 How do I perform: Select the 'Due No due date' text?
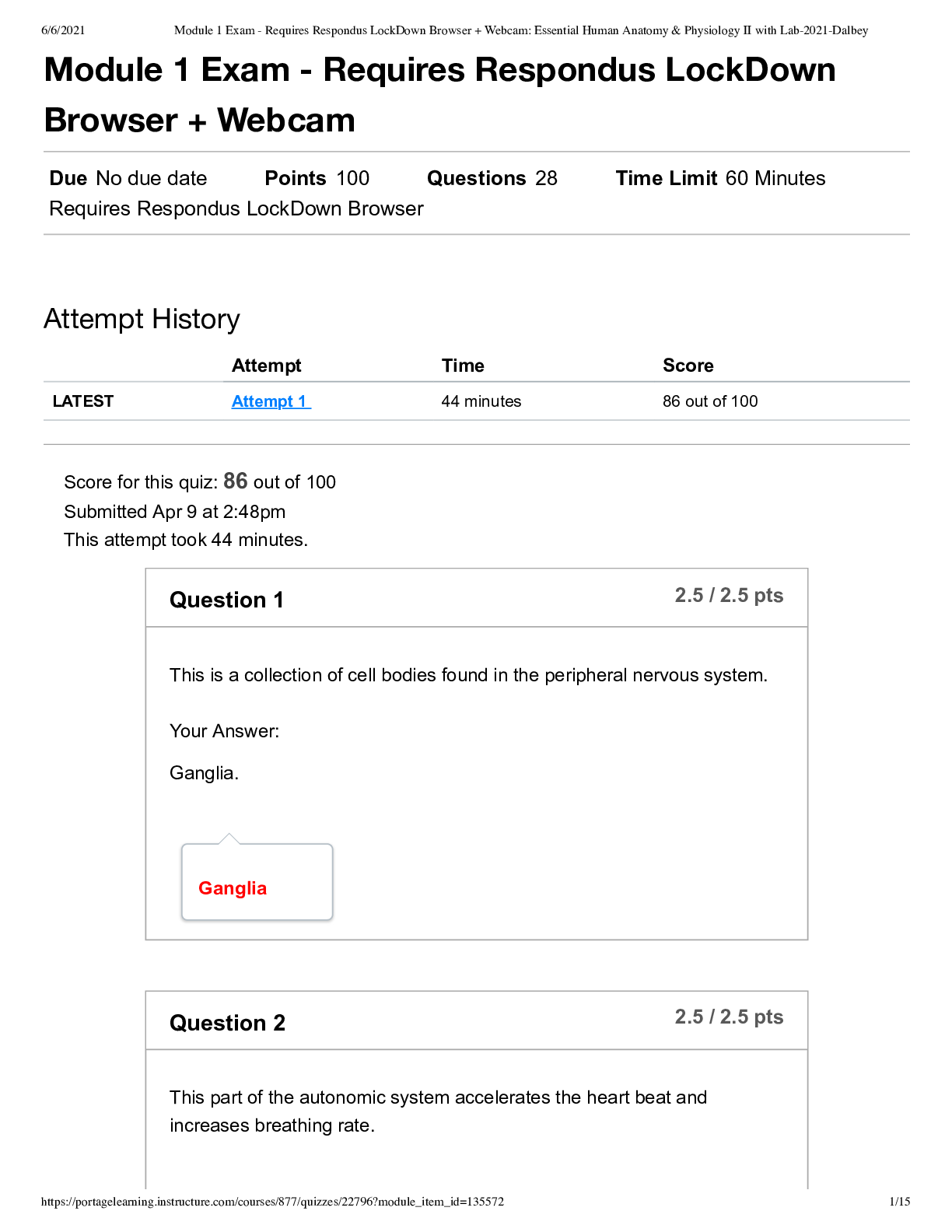128,178
